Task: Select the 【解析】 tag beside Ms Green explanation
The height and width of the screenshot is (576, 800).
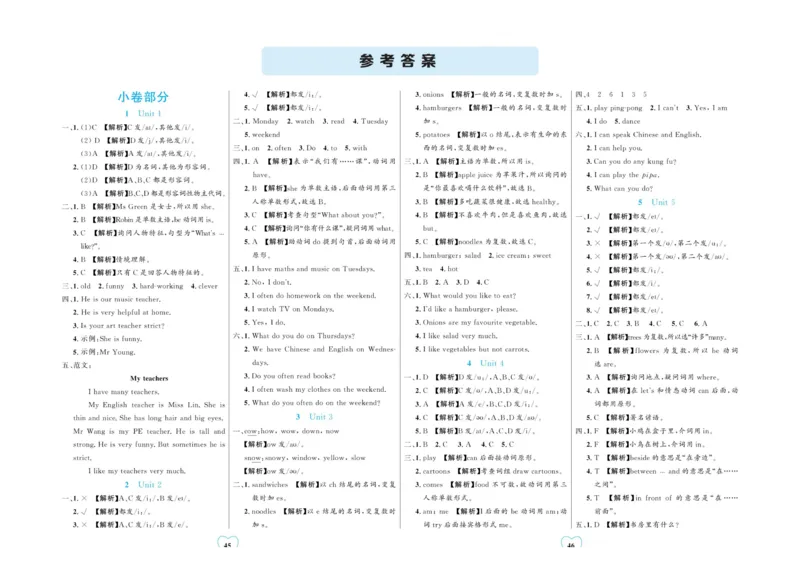Action: pos(104,207)
